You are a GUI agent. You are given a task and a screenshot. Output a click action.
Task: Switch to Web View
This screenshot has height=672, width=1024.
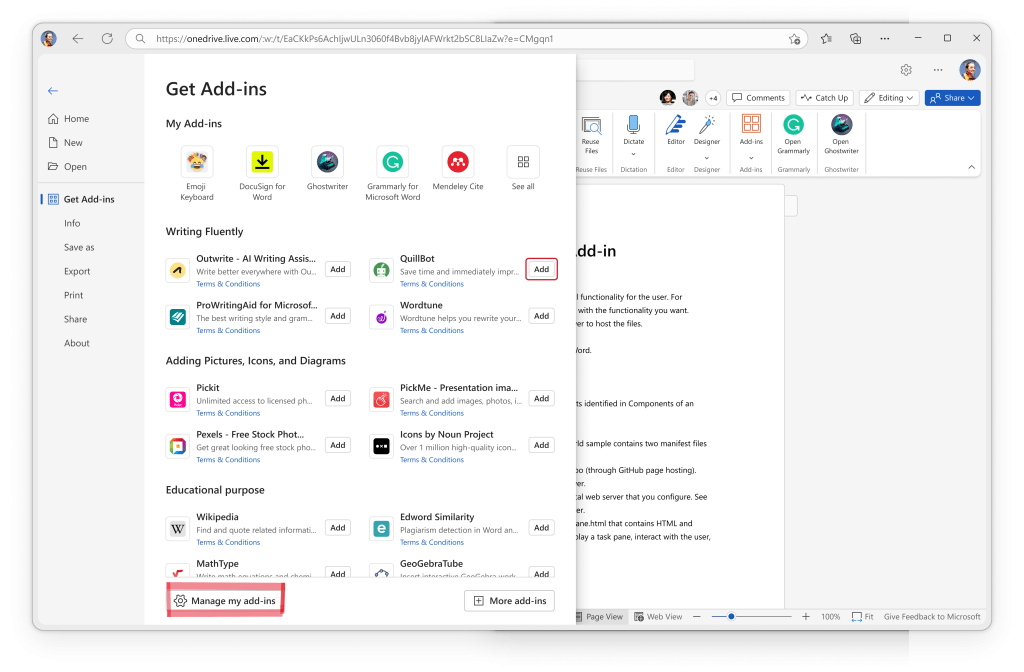click(x=658, y=616)
